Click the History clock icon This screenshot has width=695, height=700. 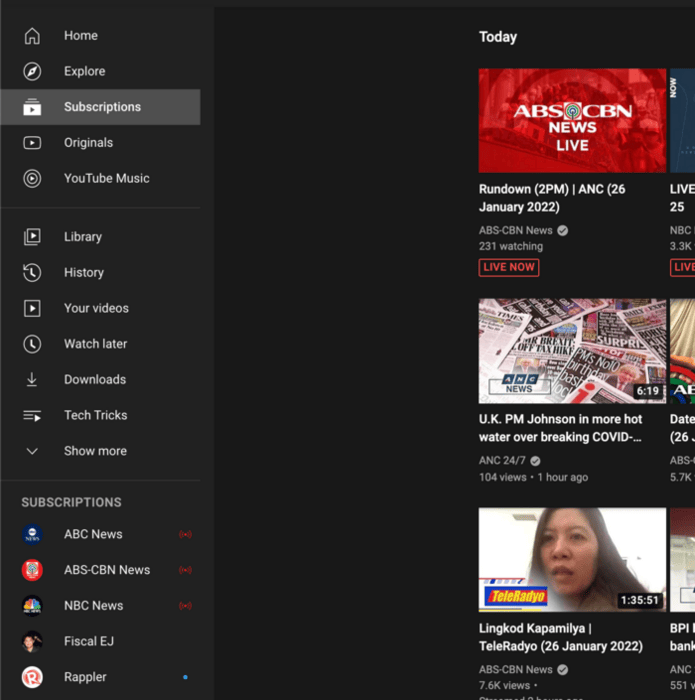tap(32, 272)
